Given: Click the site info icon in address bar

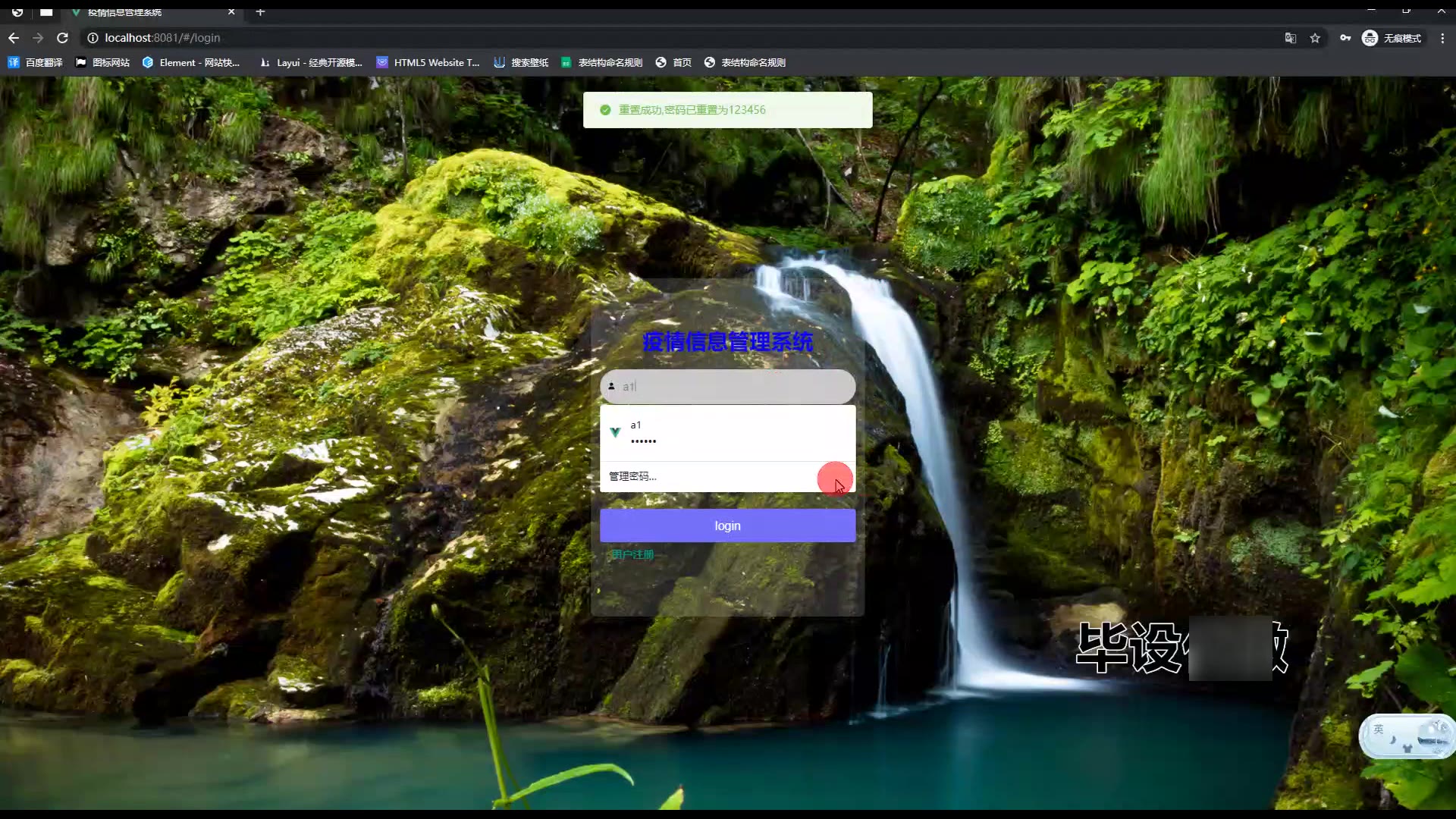Looking at the screenshot, I should (93, 38).
